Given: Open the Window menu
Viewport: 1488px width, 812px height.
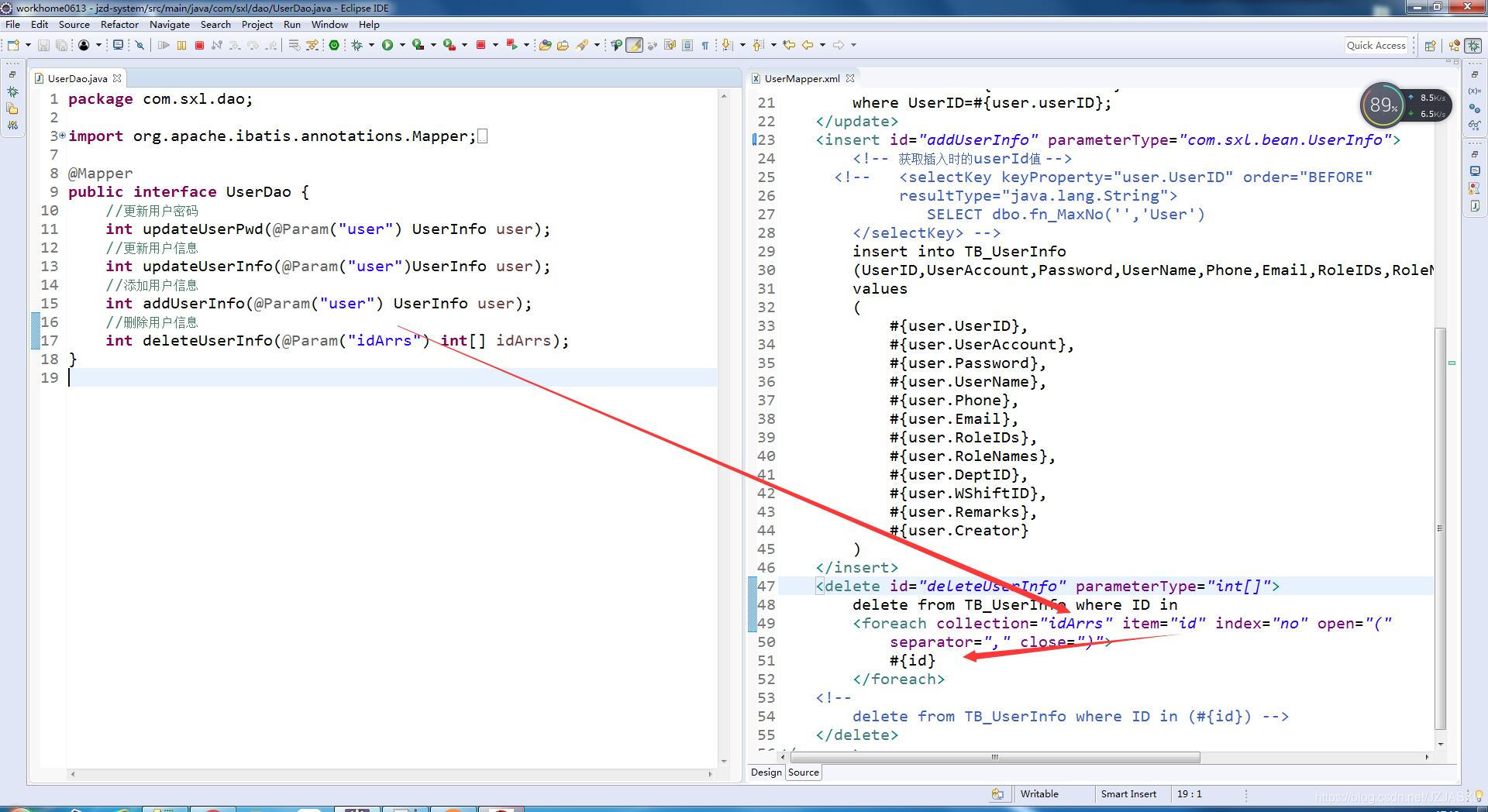Looking at the screenshot, I should tap(329, 24).
